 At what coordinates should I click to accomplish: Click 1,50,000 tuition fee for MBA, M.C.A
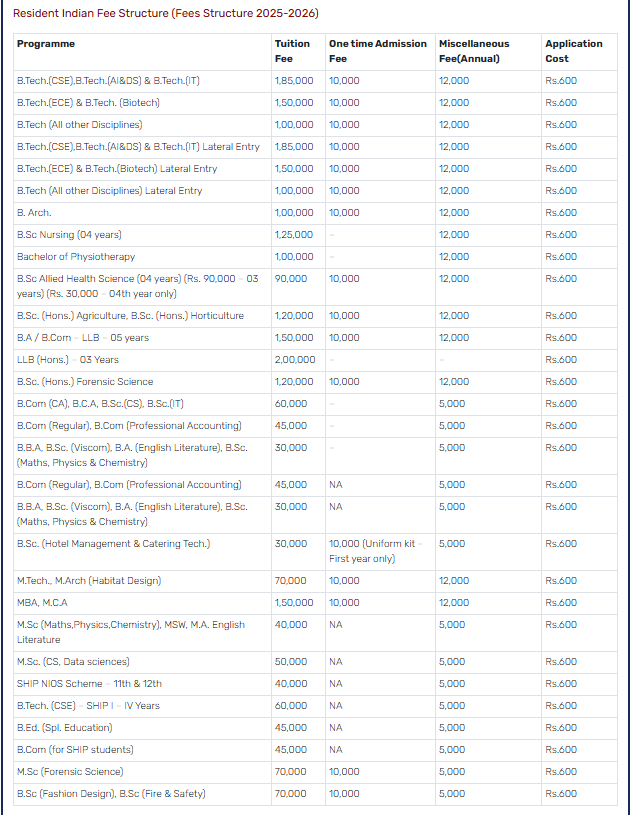coord(294,602)
